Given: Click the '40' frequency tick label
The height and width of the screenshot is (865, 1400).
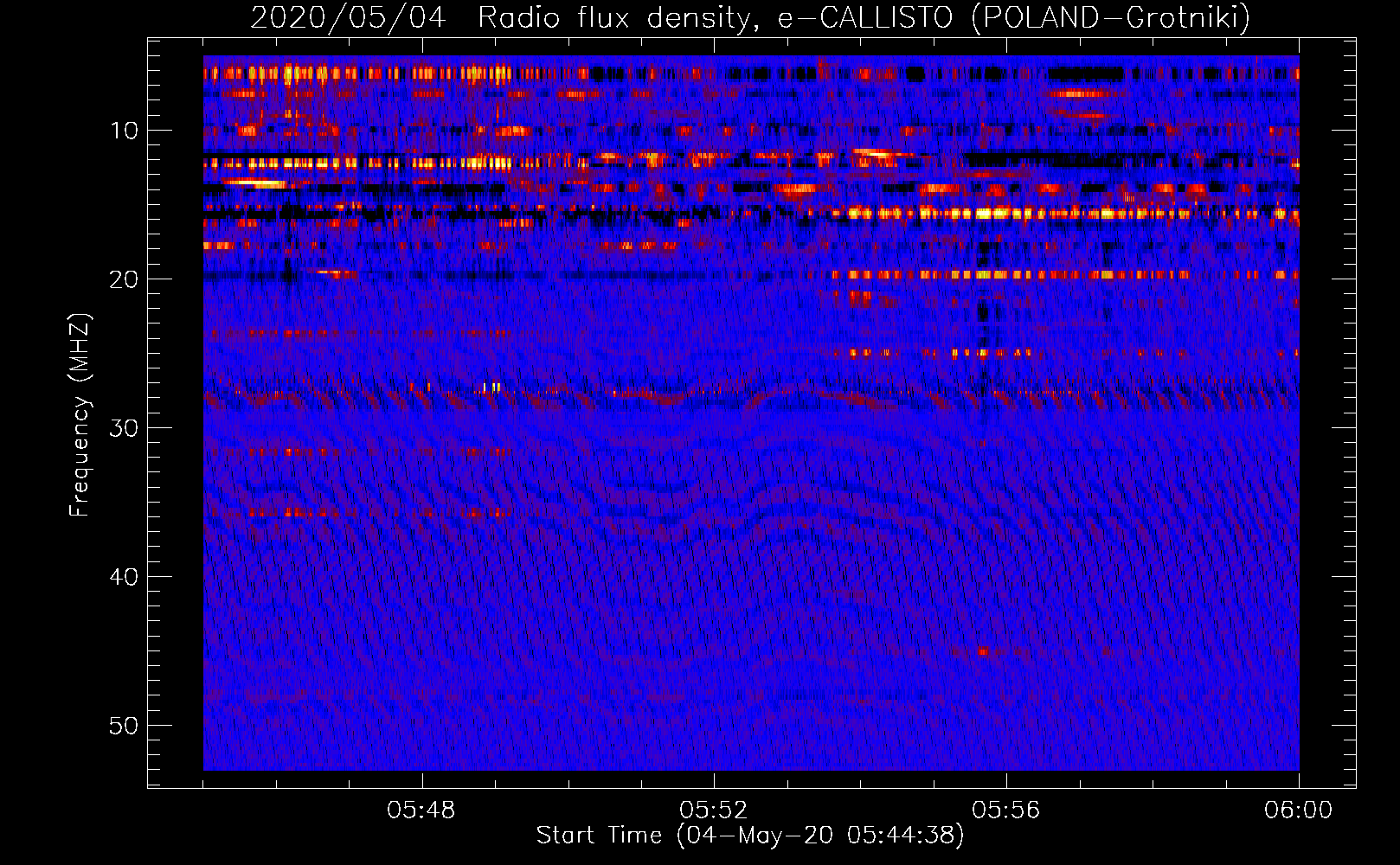Looking at the screenshot, I should tap(124, 577).
